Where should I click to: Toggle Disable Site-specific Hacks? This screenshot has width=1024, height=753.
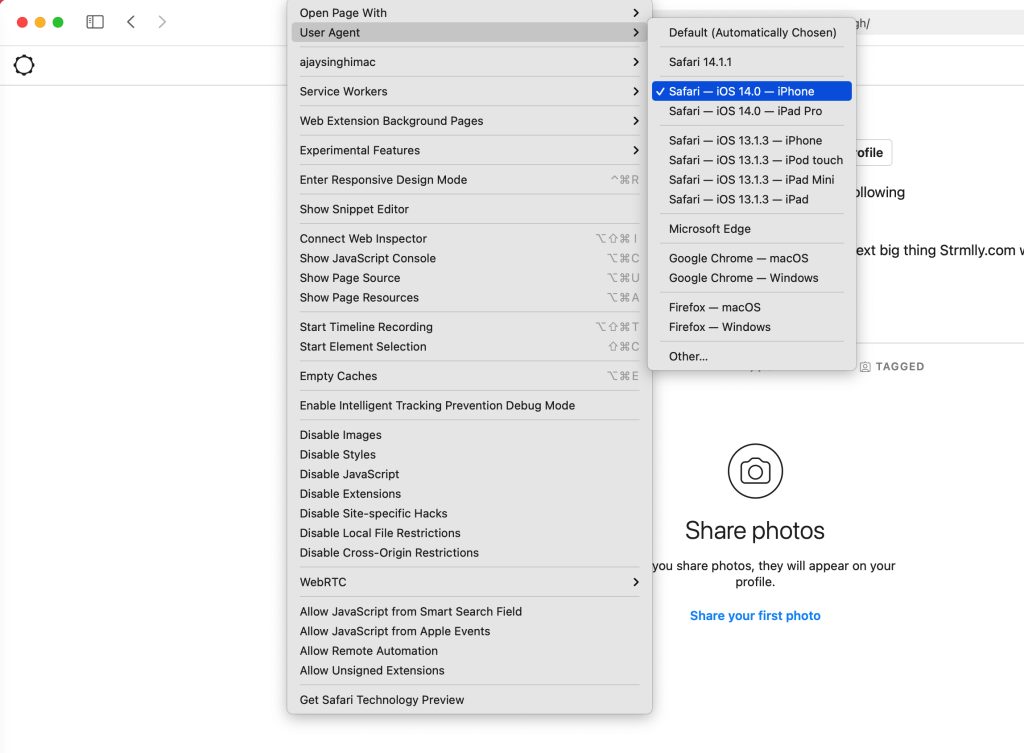pos(469,513)
